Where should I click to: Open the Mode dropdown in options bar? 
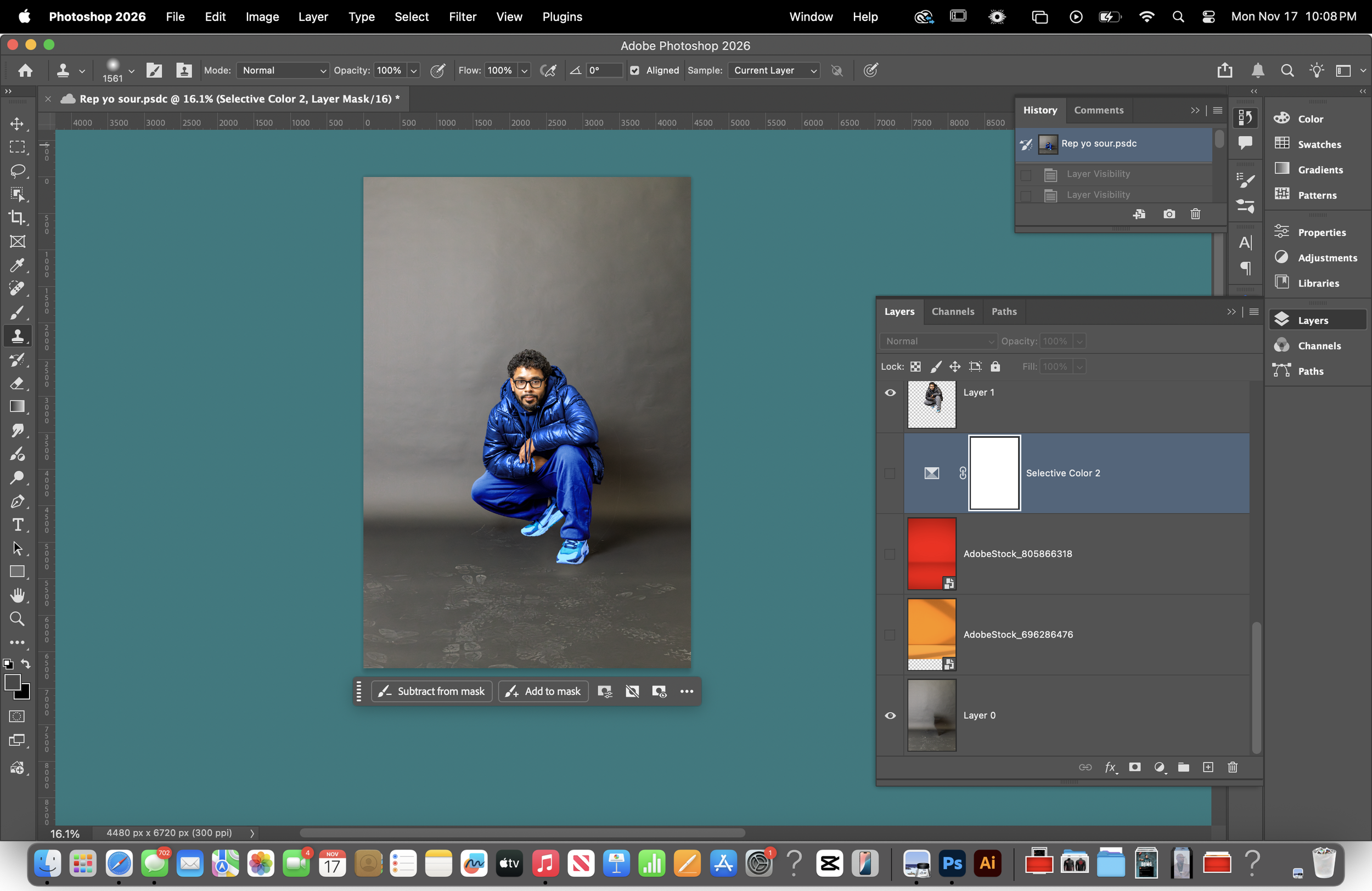click(x=283, y=70)
